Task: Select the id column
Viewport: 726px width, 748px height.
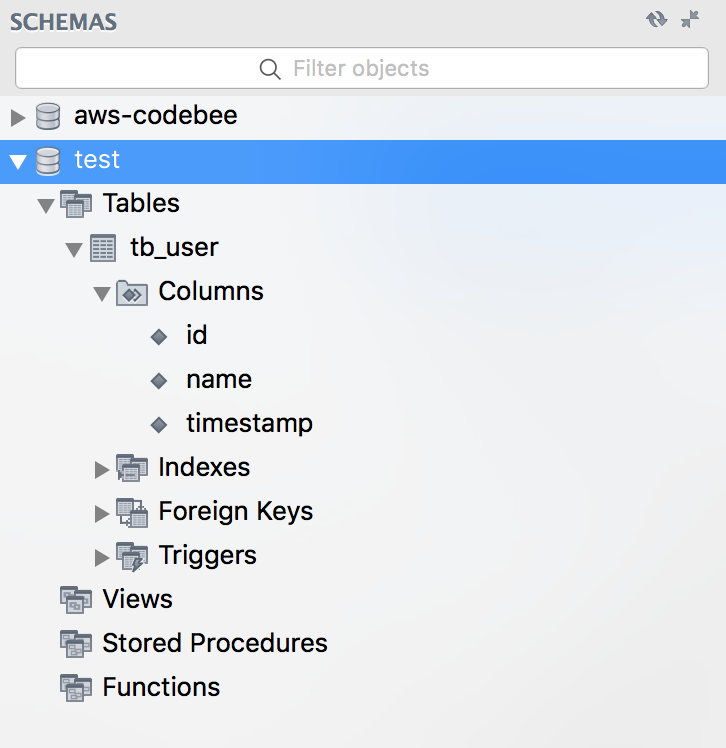Action: (x=196, y=336)
